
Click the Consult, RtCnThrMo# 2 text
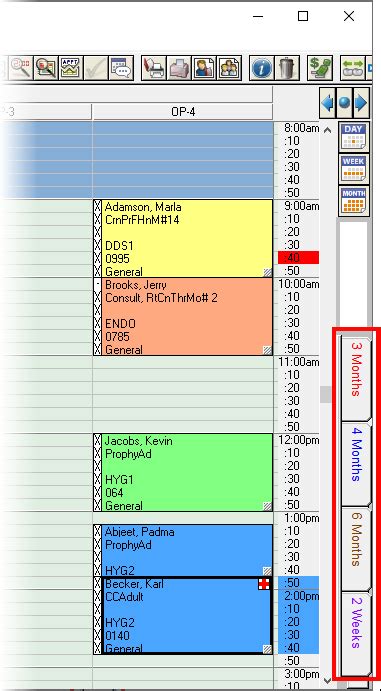tap(161, 298)
